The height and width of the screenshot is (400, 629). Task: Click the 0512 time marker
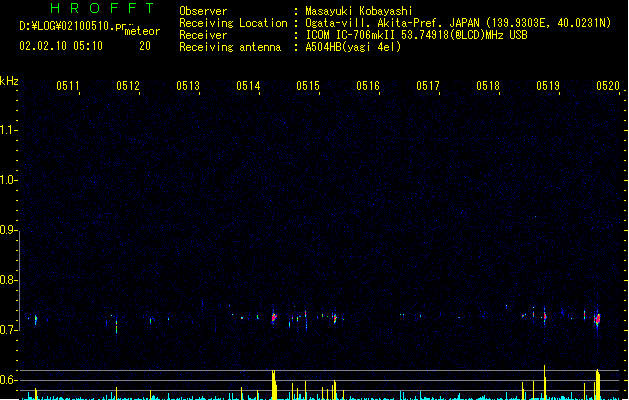tap(128, 86)
